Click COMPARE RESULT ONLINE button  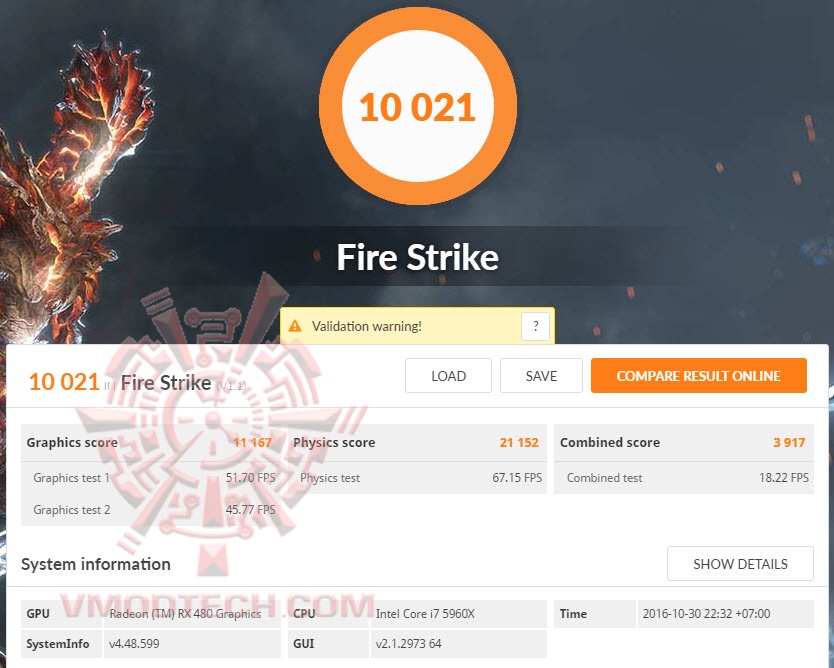[x=698, y=375]
